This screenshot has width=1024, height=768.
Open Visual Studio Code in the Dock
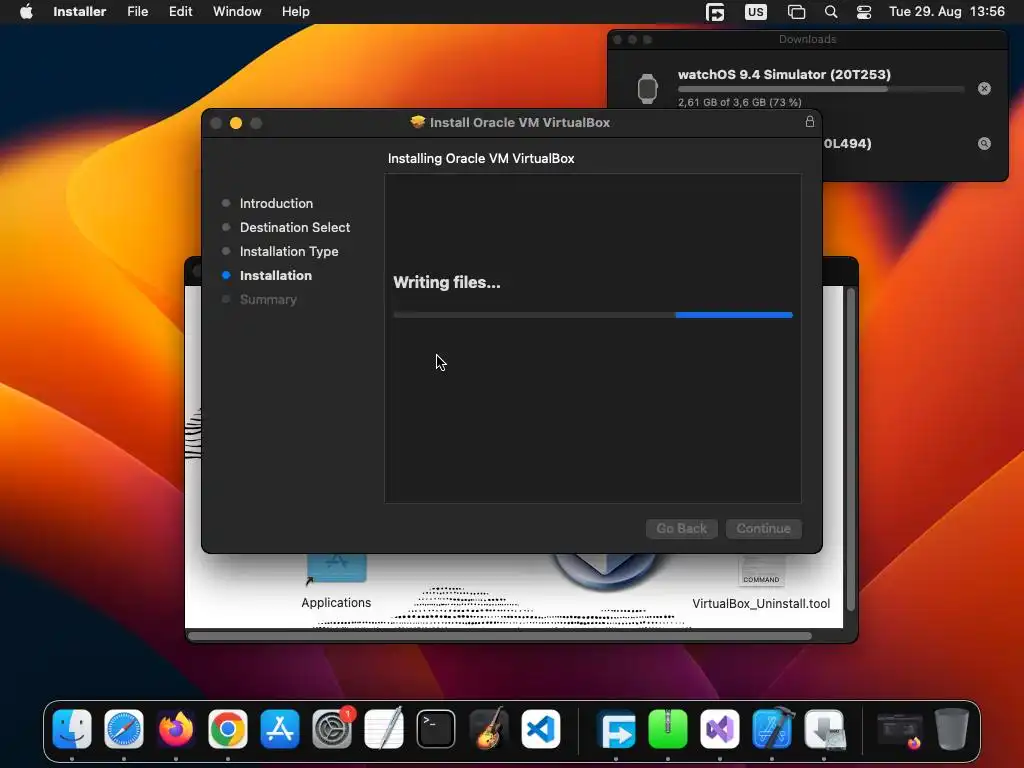(541, 729)
